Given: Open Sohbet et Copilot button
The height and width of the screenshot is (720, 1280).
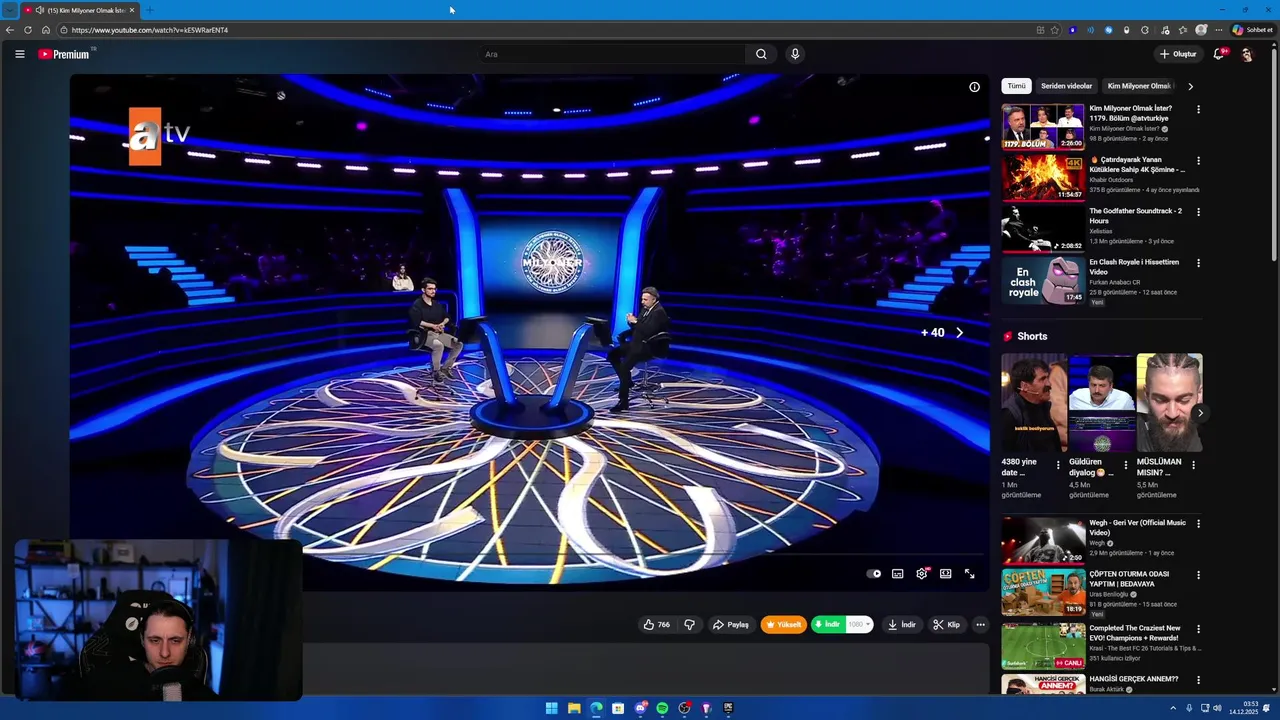Looking at the screenshot, I should (1252, 30).
